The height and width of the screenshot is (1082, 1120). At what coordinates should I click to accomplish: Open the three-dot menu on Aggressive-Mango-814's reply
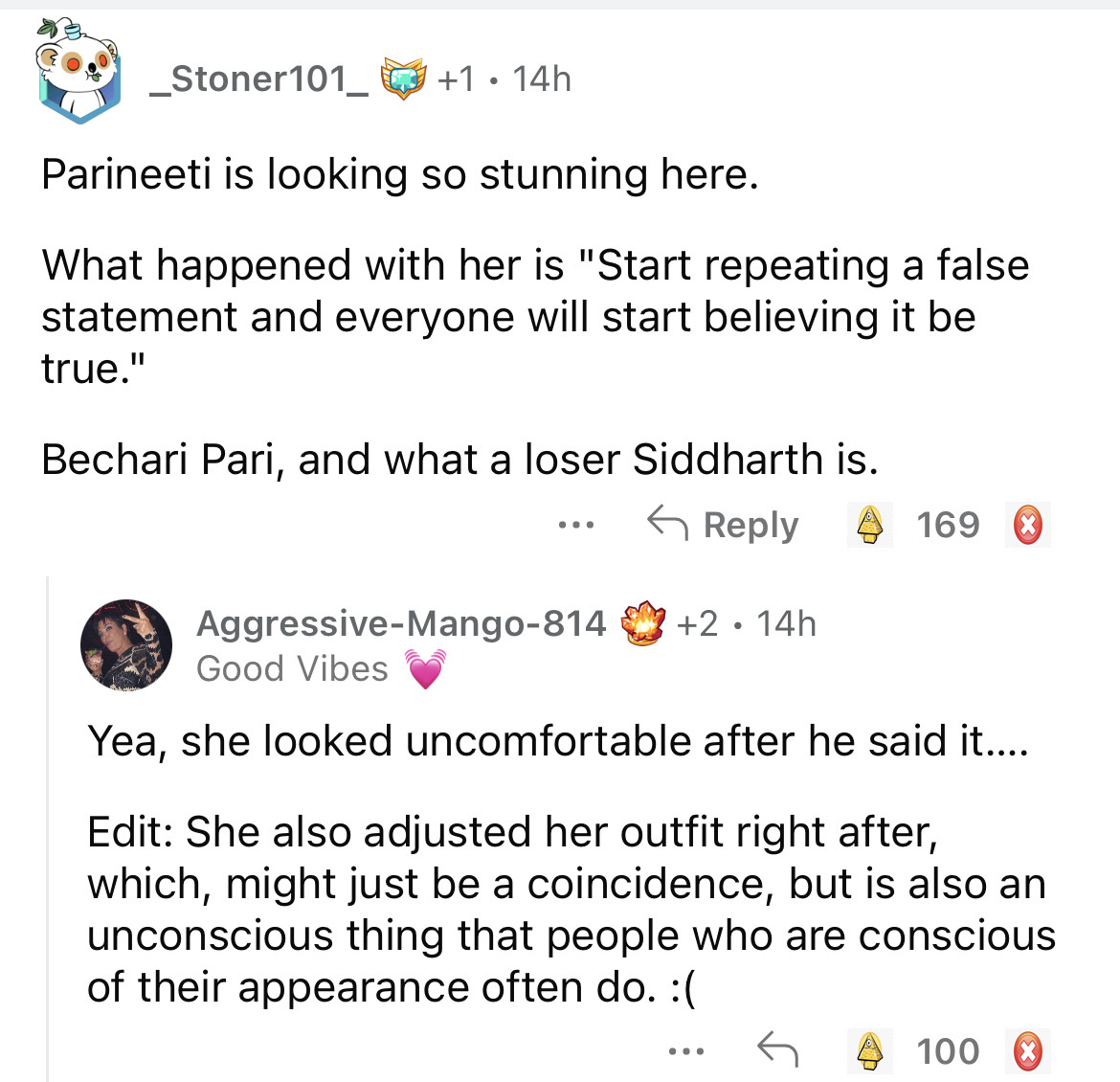[x=686, y=1050]
